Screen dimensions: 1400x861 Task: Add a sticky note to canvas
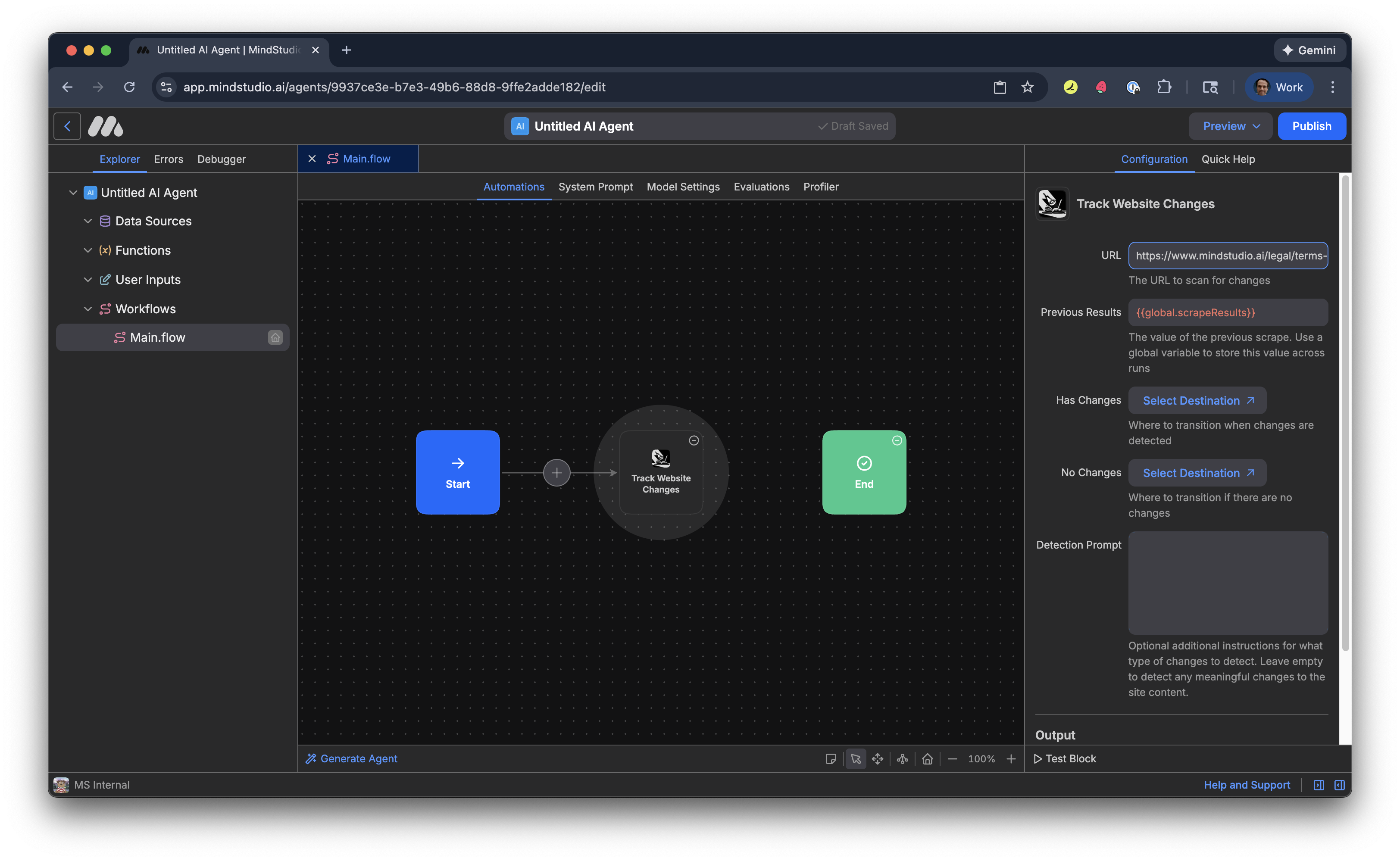pos(831,758)
